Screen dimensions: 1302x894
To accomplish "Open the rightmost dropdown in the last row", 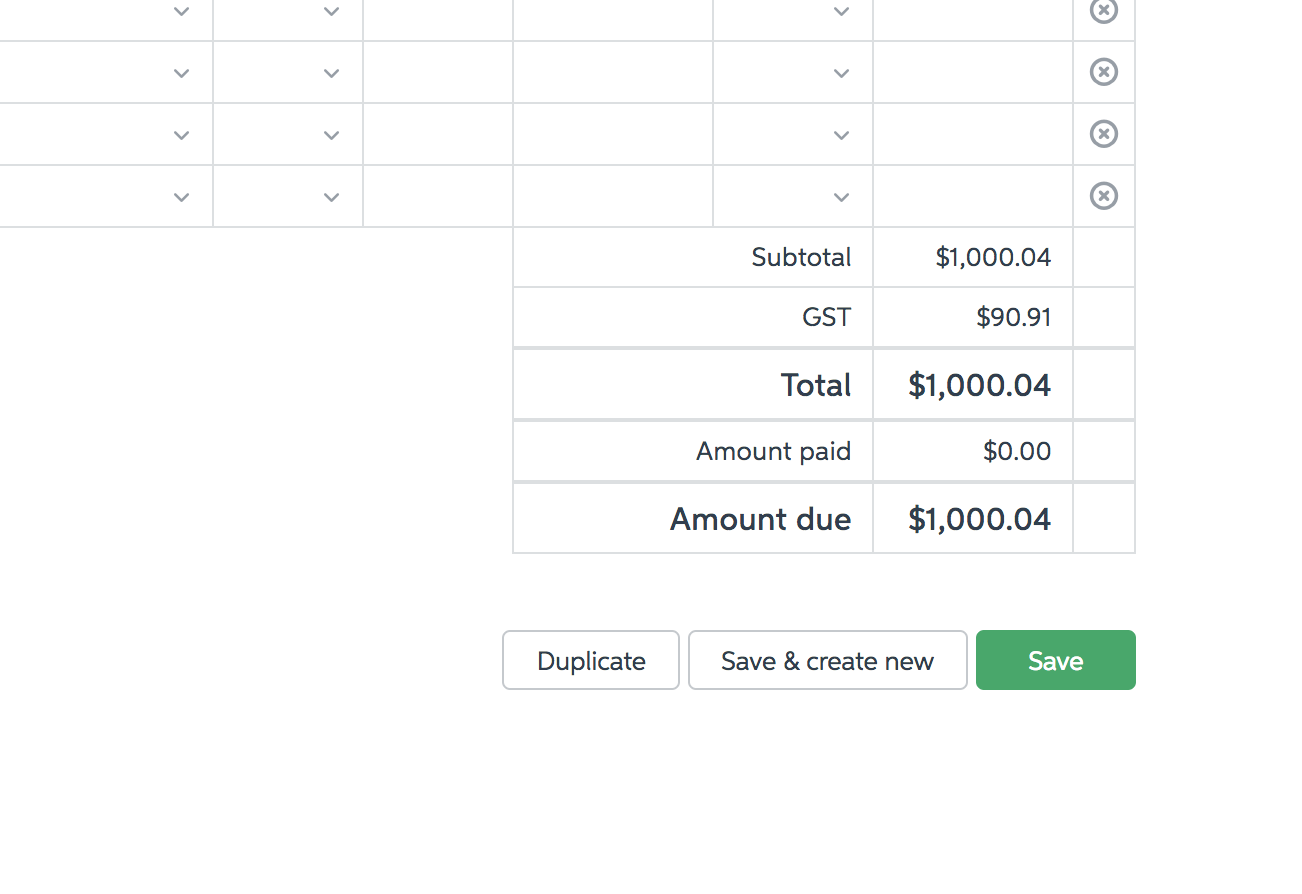I will (x=841, y=197).
